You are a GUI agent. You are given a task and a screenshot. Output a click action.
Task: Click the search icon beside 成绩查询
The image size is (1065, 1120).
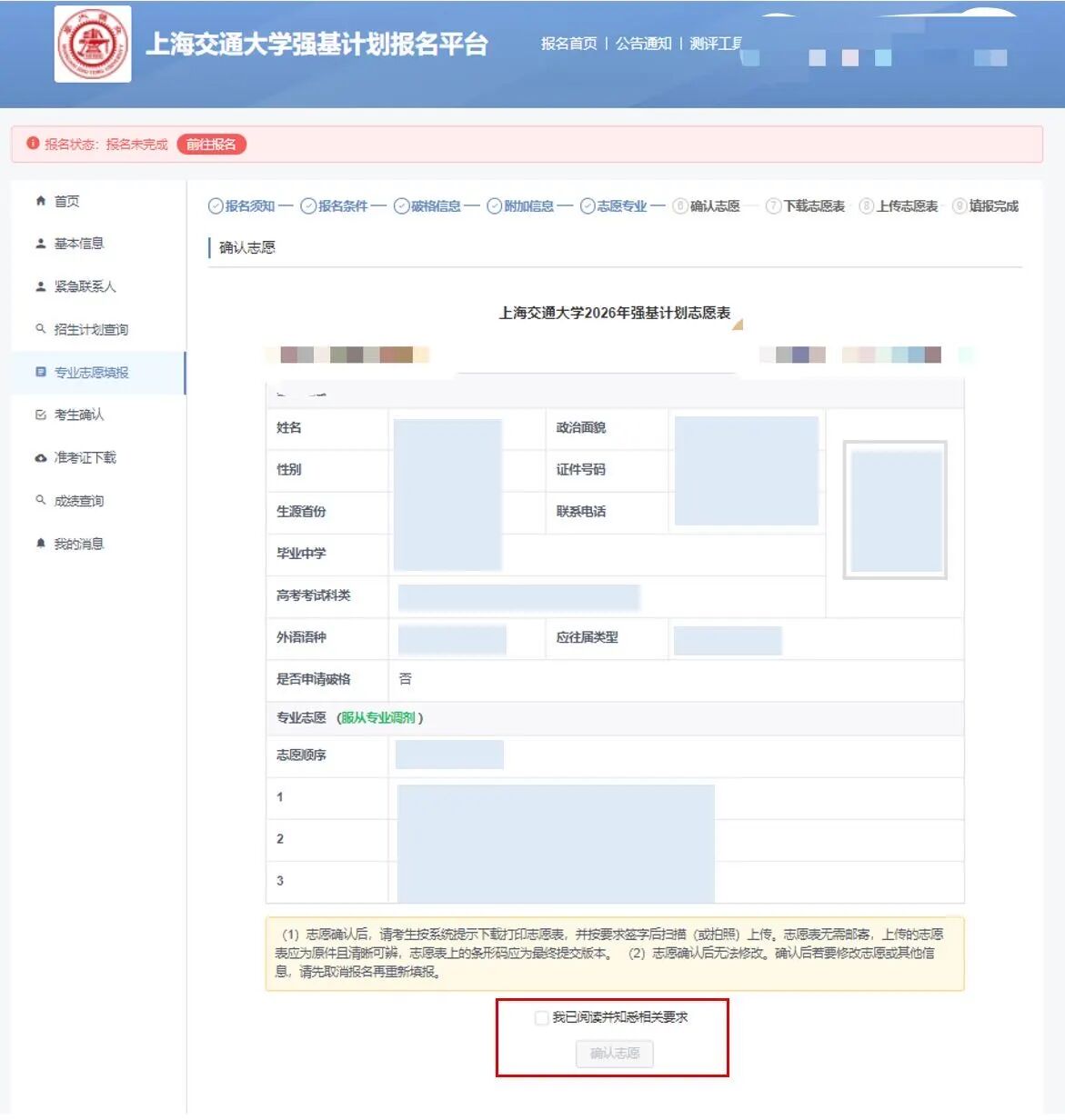point(40,500)
